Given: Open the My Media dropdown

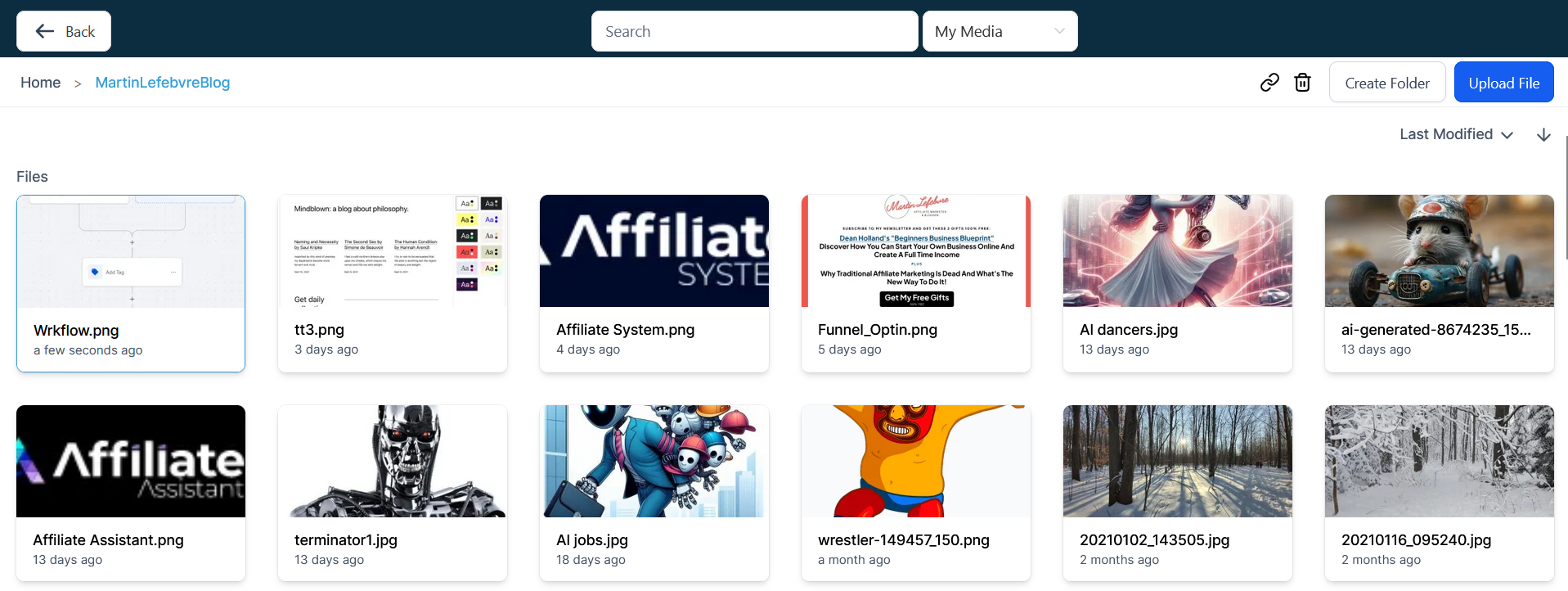Looking at the screenshot, I should point(1000,31).
